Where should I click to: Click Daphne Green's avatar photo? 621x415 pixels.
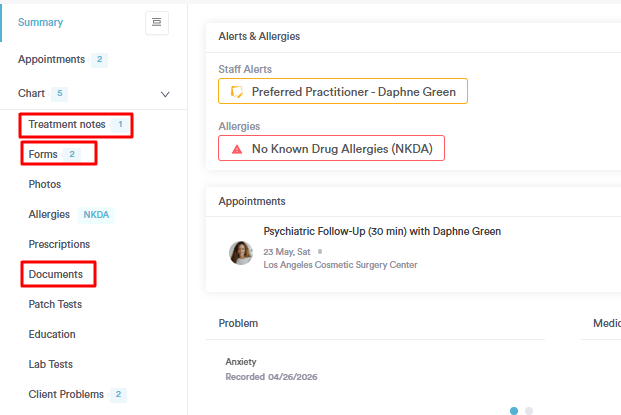(241, 252)
